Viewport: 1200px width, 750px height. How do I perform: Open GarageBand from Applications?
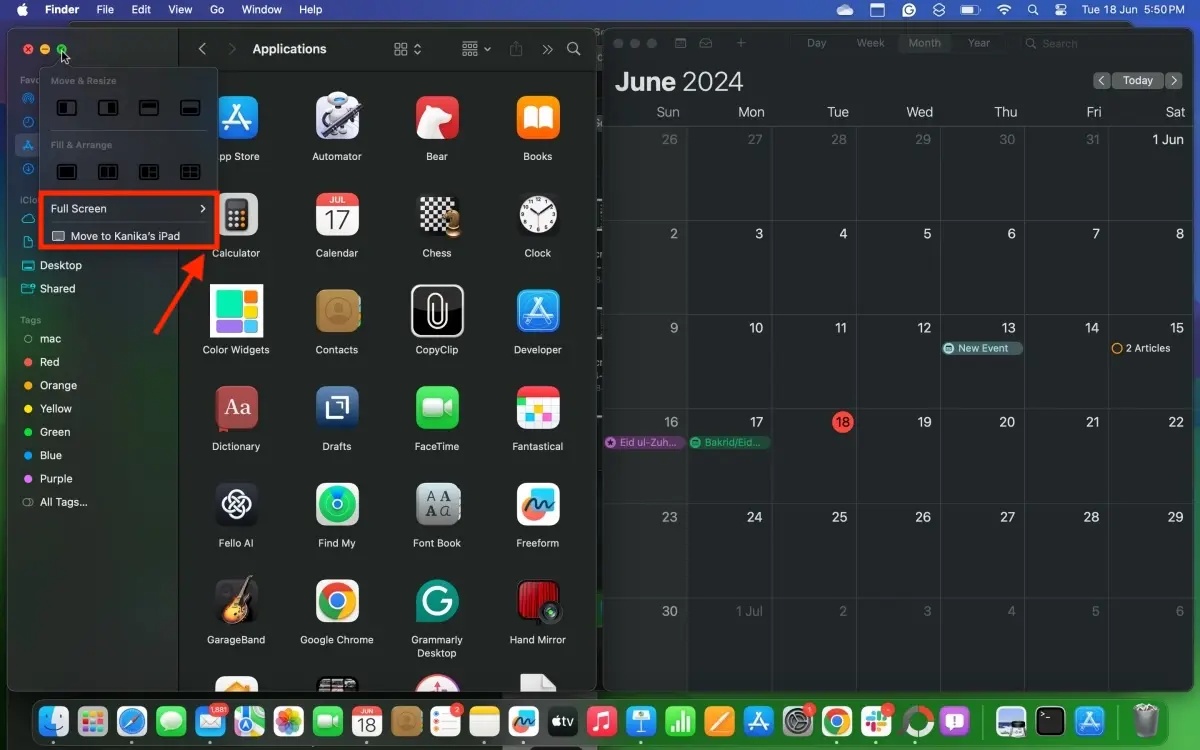click(236, 602)
